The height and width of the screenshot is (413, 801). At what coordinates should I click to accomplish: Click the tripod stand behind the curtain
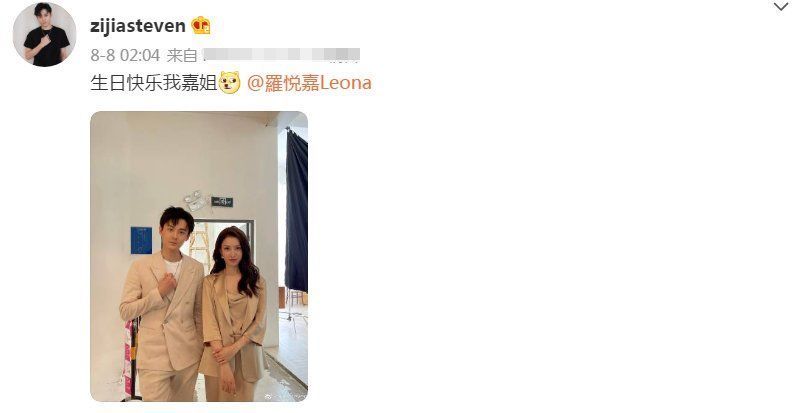point(295,309)
